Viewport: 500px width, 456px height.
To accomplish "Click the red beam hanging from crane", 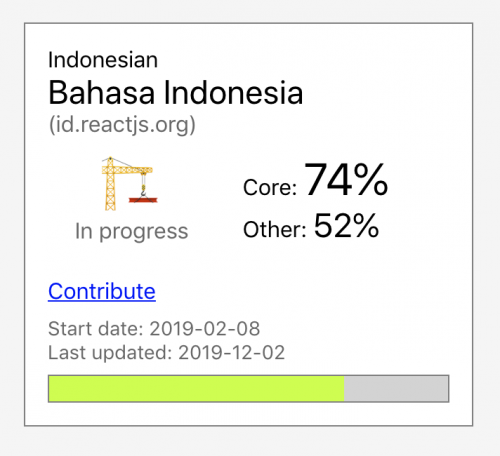I will coord(143,200).
